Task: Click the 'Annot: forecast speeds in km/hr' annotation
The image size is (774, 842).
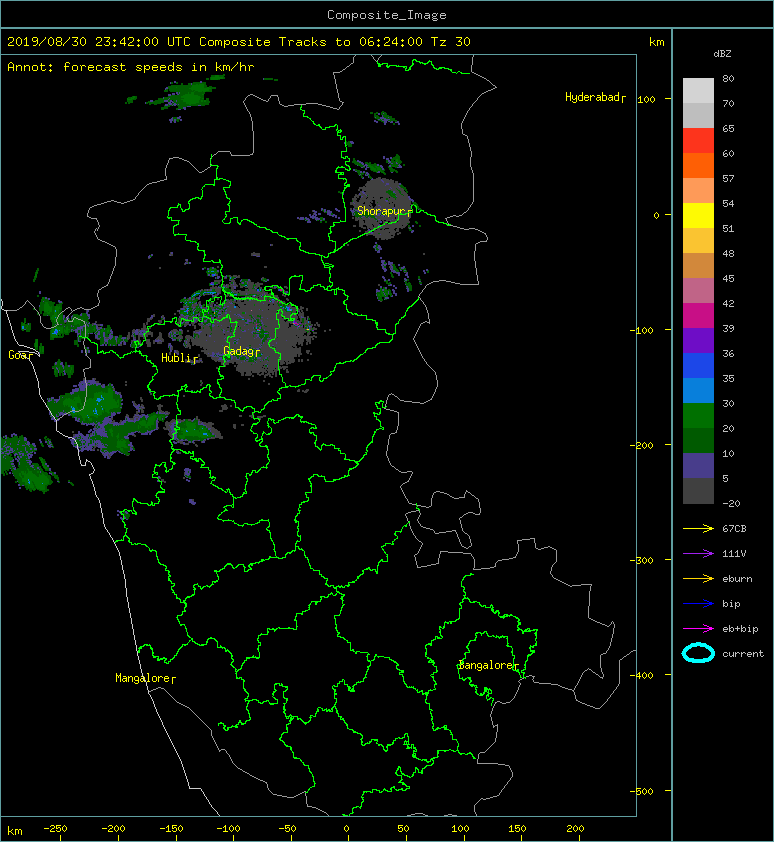Action: (x=131, y=67)
